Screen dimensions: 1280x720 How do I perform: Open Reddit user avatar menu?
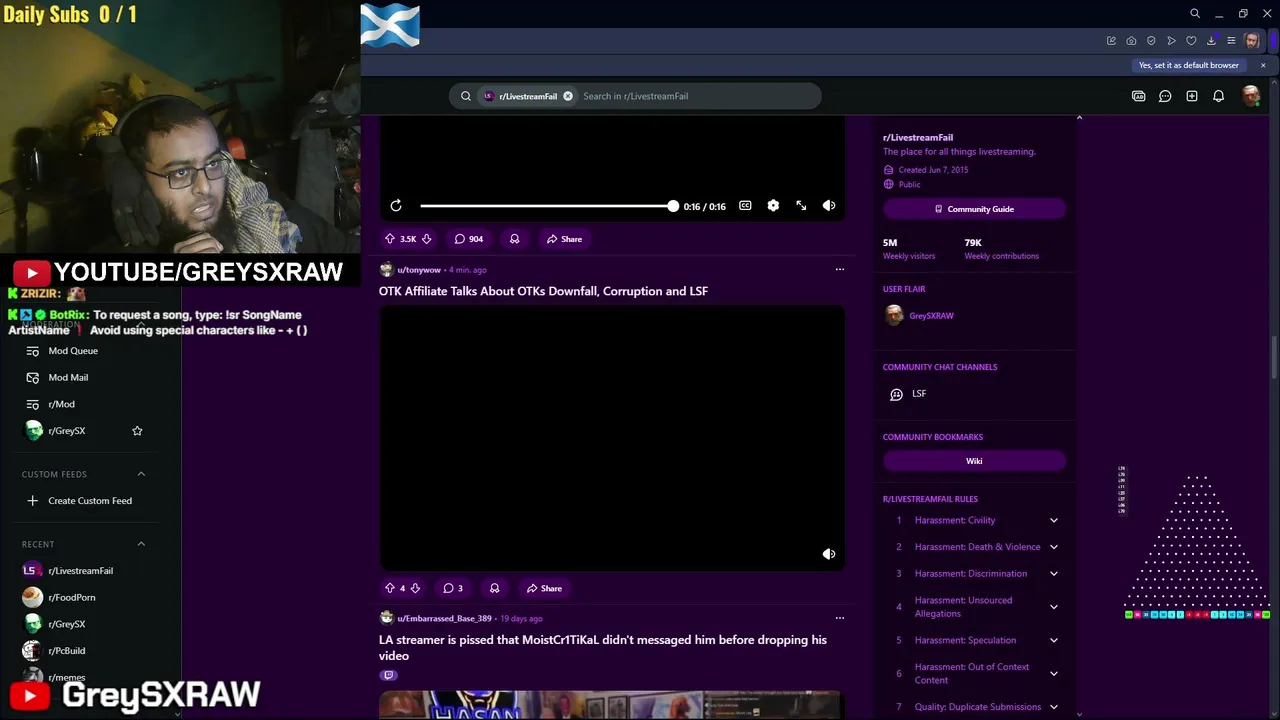pyautogui.click(x=1251, y=96)
